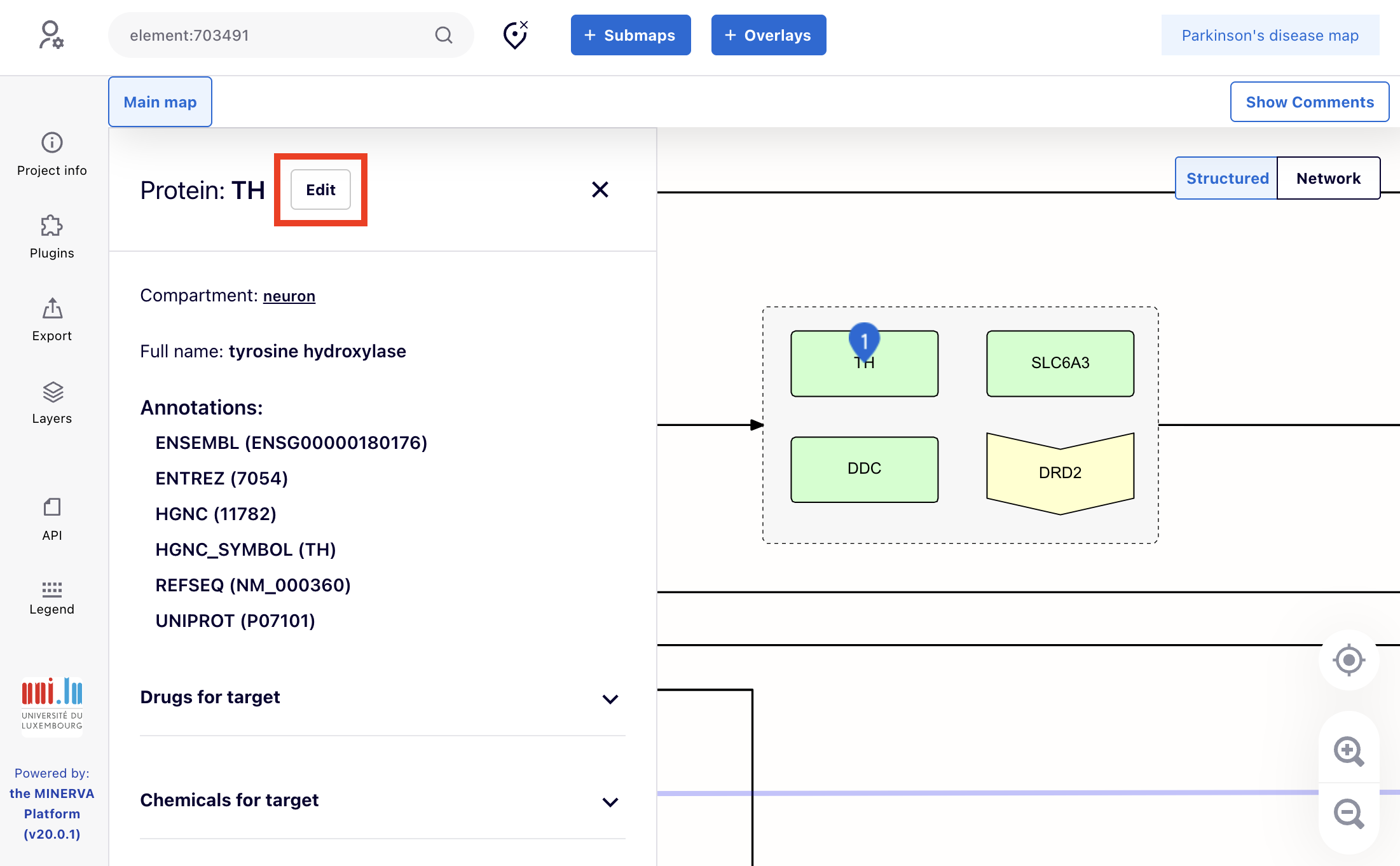Open the Export panel

tap(52, 319)
